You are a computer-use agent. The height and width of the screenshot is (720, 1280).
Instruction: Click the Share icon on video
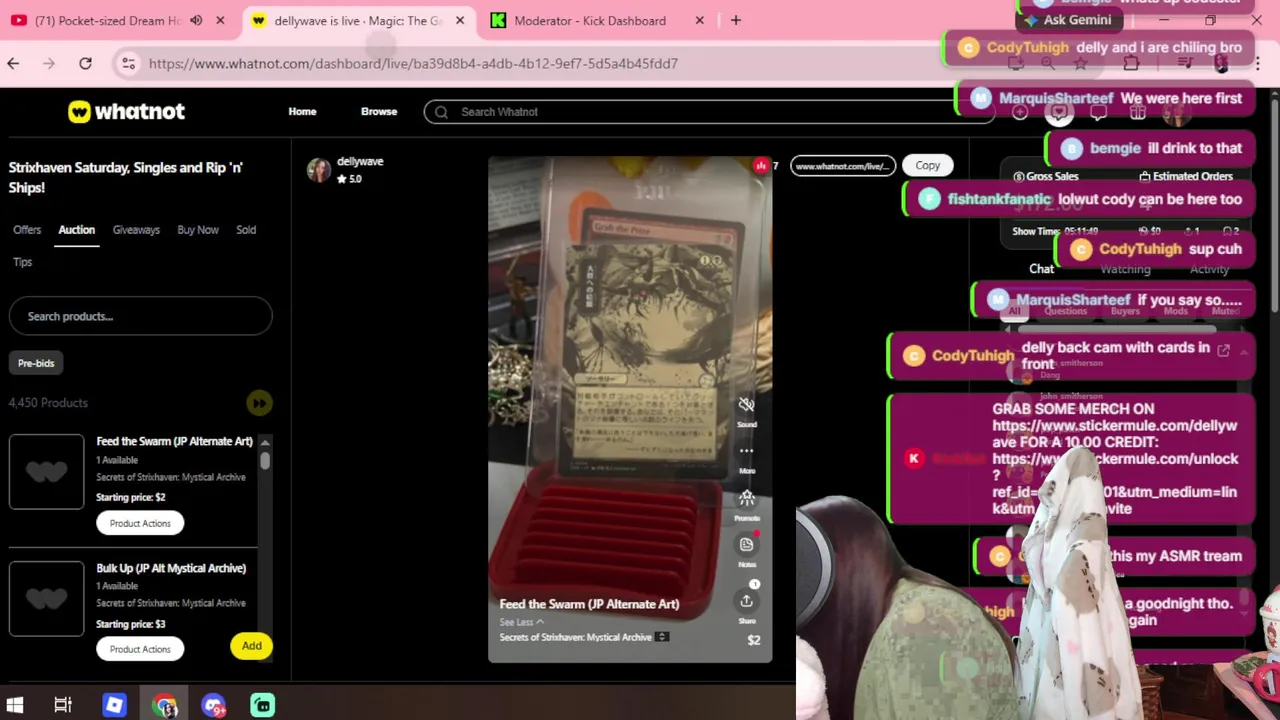746,601
